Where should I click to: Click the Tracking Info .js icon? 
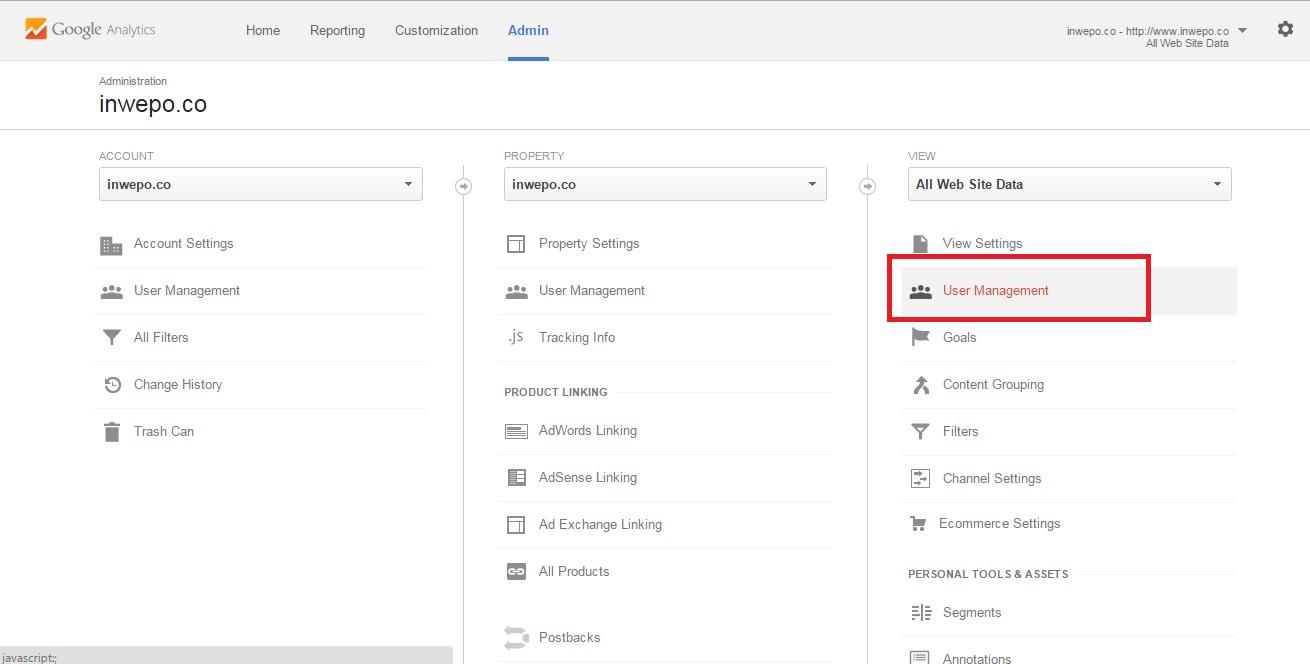[x=516, y=338]
